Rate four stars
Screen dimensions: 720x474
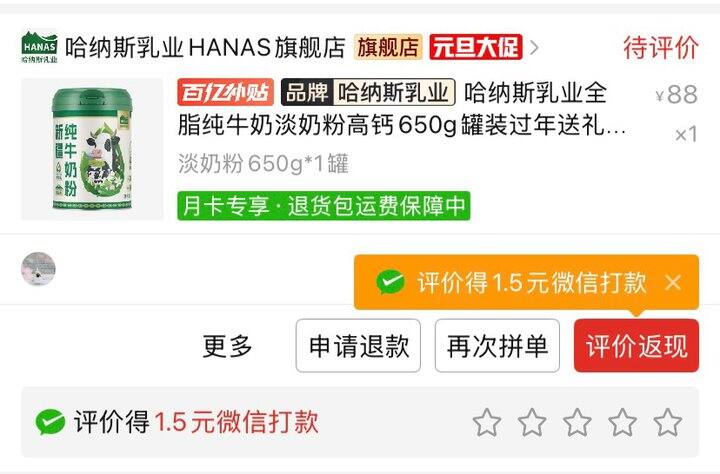(622, 422)
